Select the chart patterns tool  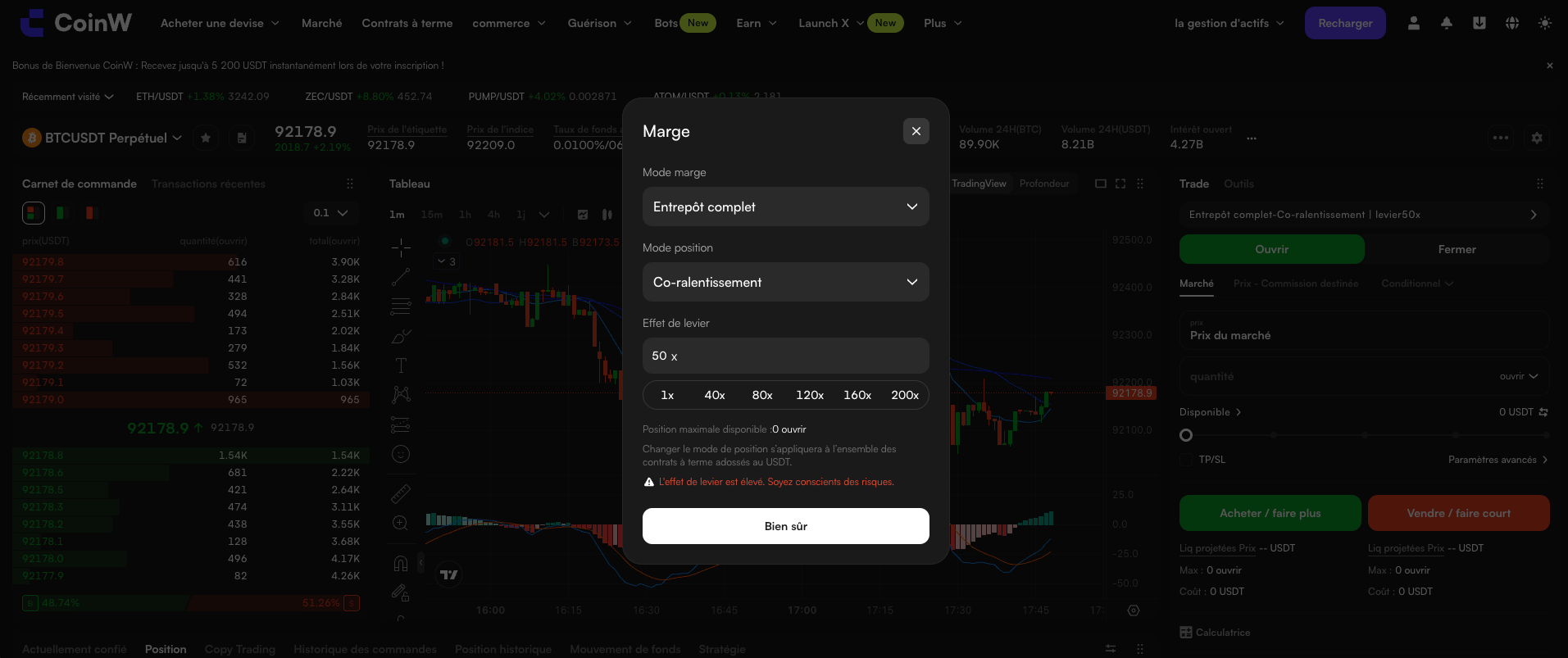401,395
